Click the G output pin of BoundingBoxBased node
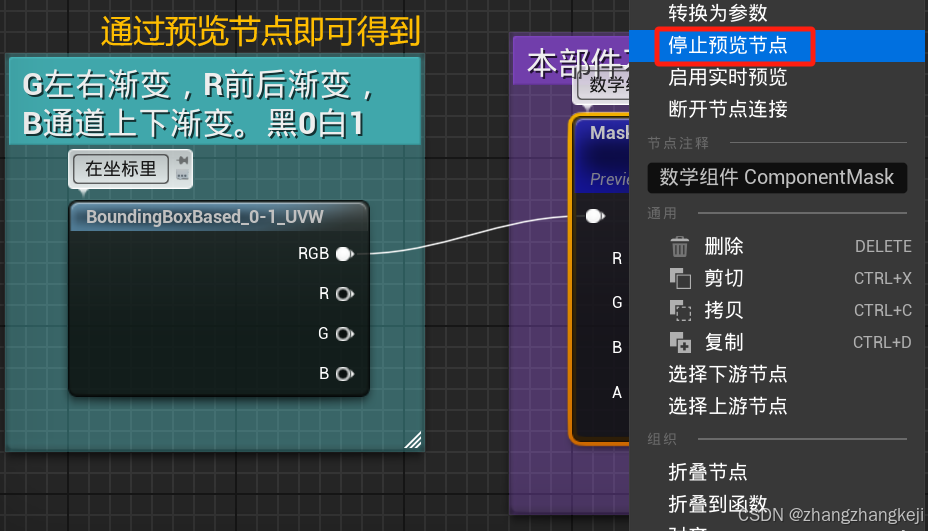Image resolution: width=928 pixels, height=531 pixels. click(x=344, y=334)
